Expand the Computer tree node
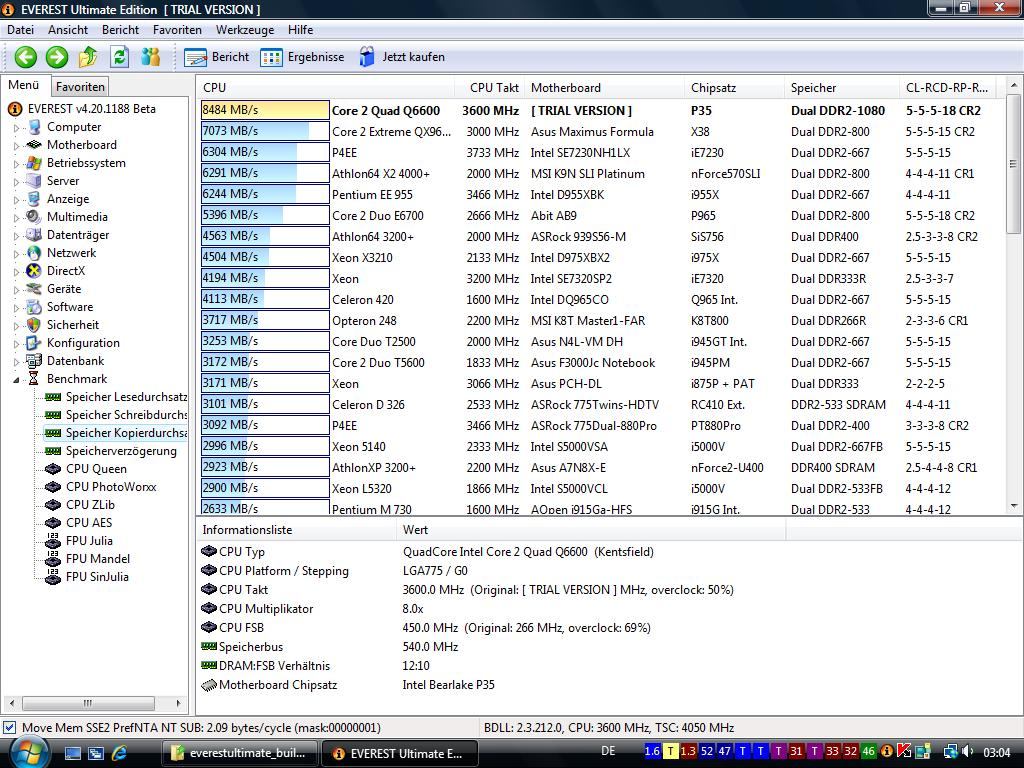1024x768 pixels. (16, 128)
